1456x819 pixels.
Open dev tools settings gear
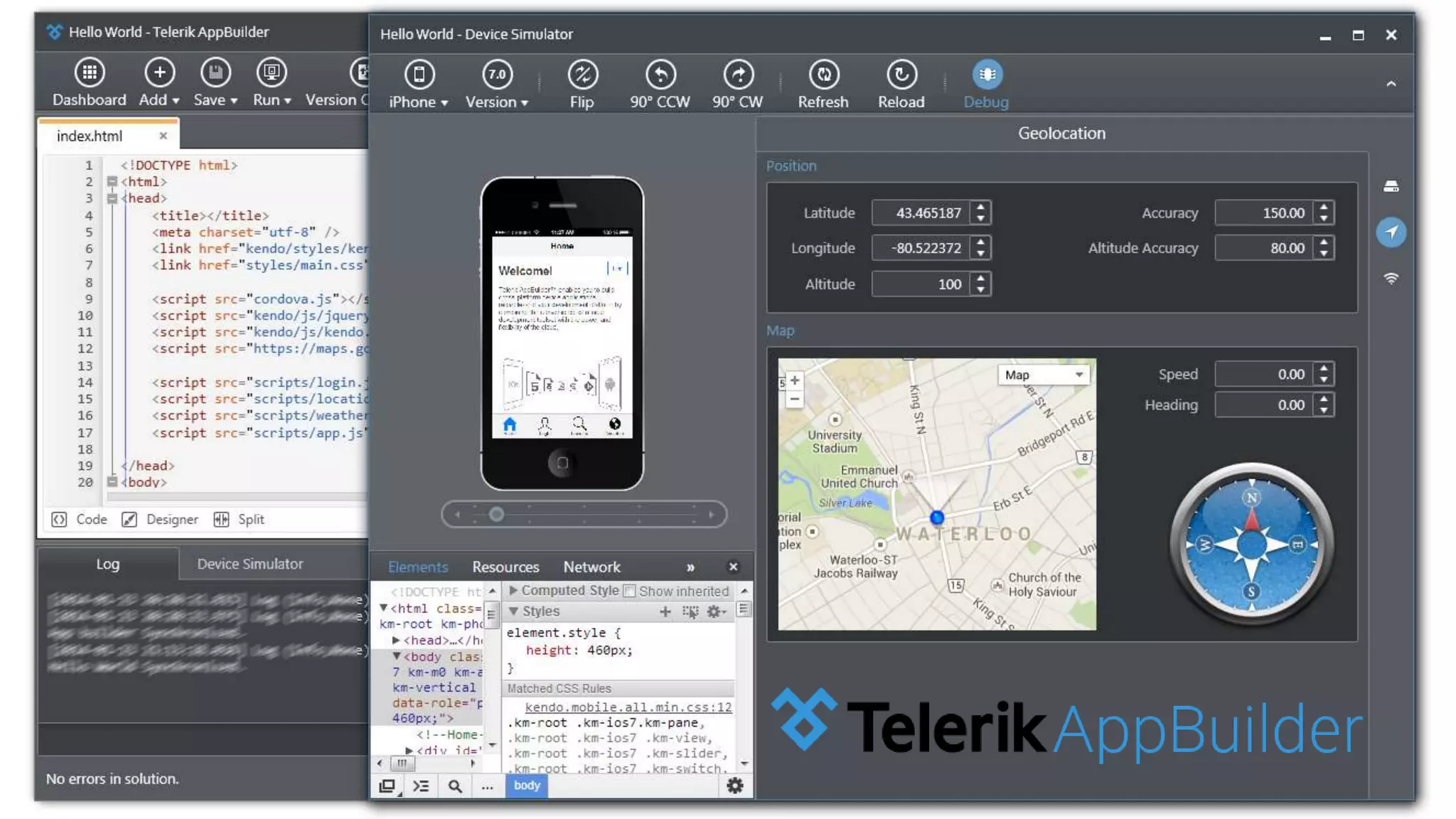pos(734,786)
